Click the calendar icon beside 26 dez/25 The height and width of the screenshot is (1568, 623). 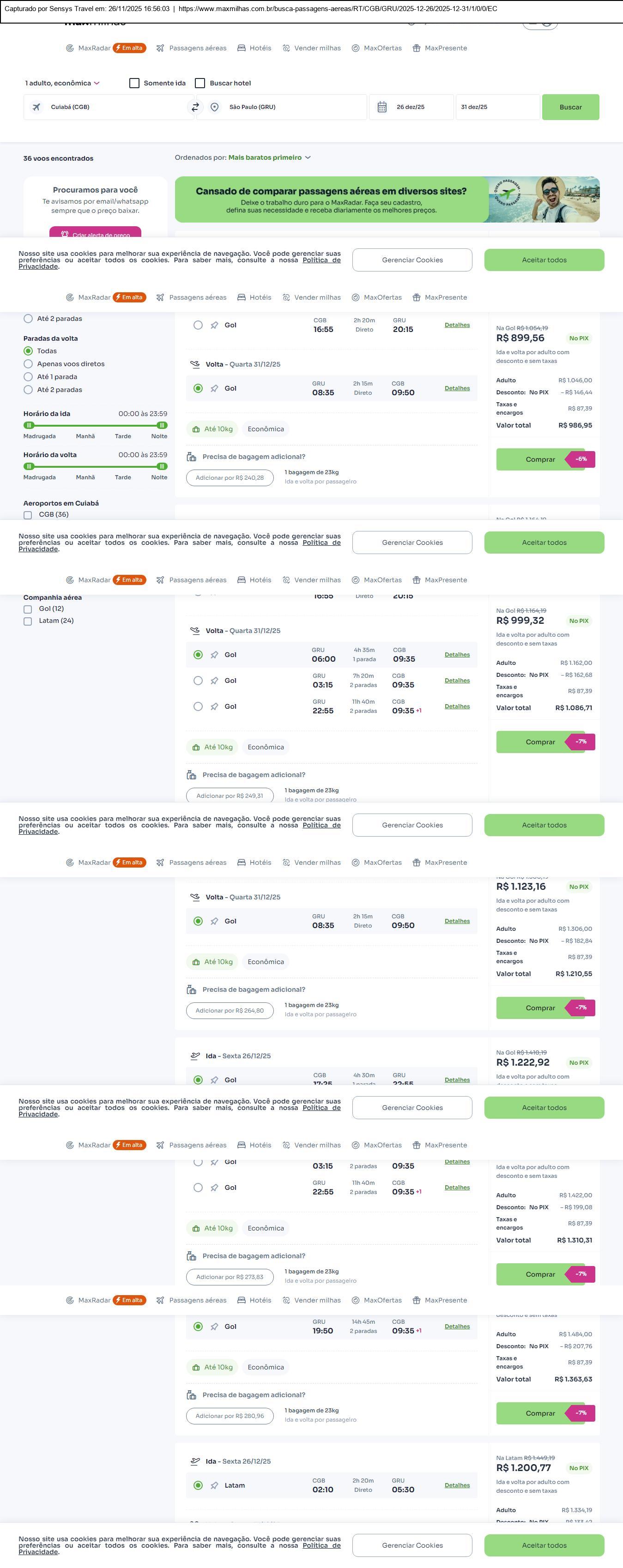coord(382,107)
